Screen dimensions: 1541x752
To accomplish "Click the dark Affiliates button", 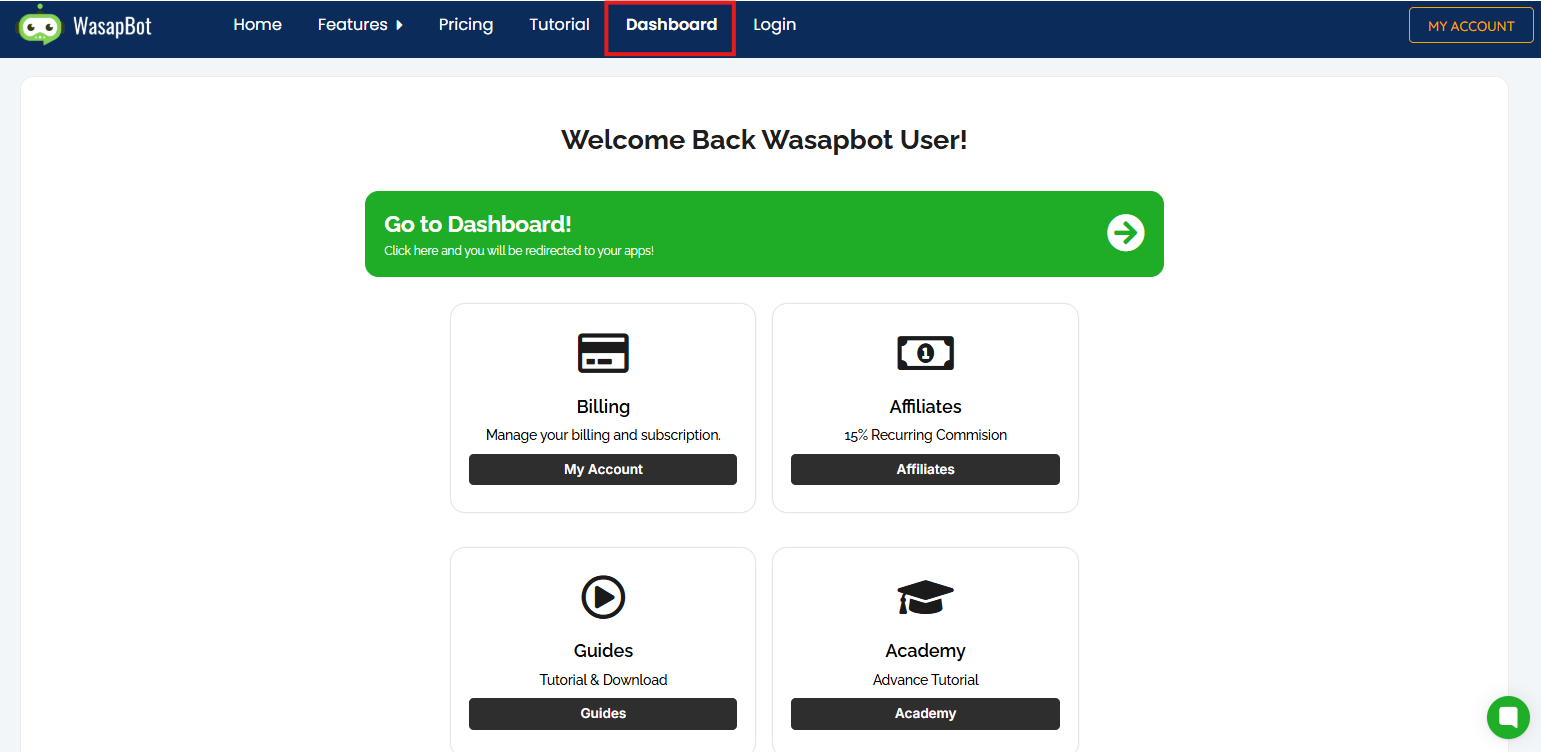I will click(x=925, y=470).
